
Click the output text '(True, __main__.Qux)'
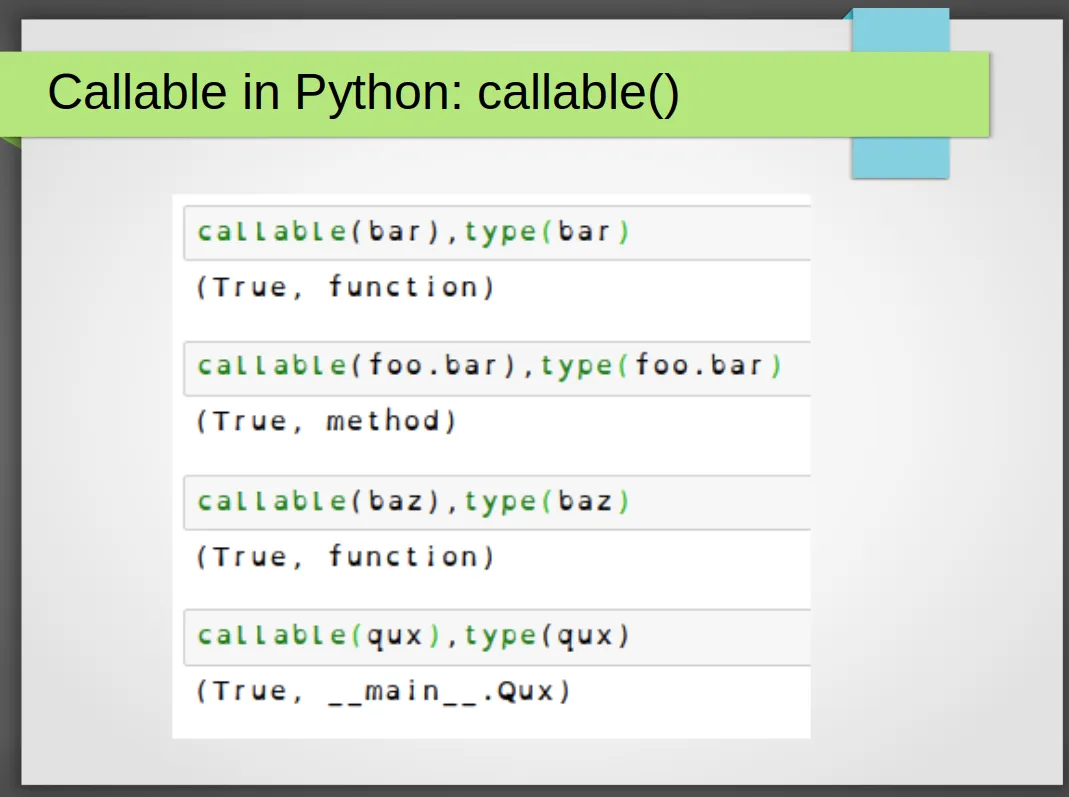383,691
